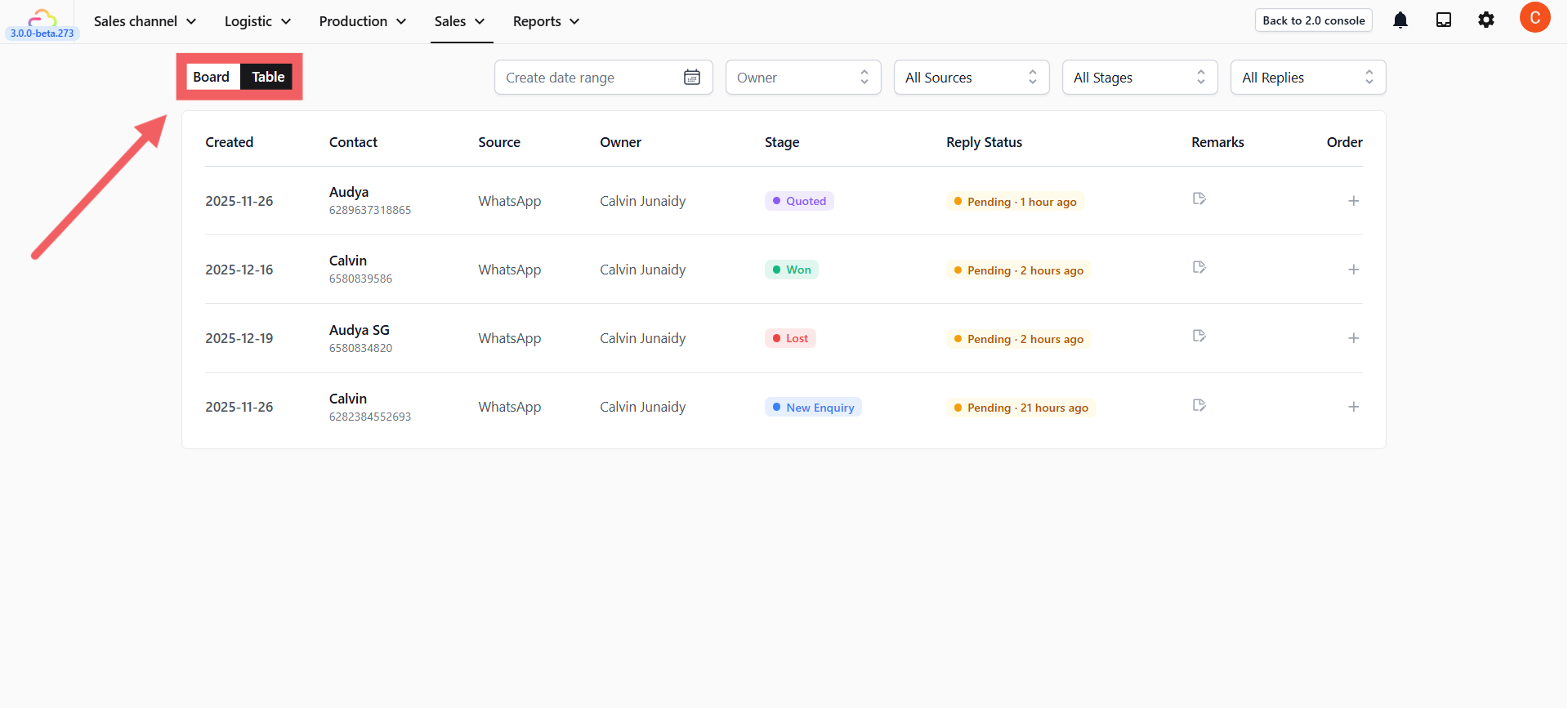Image resolution: width=1568 pixels, height=709 pixels.
Task: Select phone number 6282384552693
Action: point(370,417)
